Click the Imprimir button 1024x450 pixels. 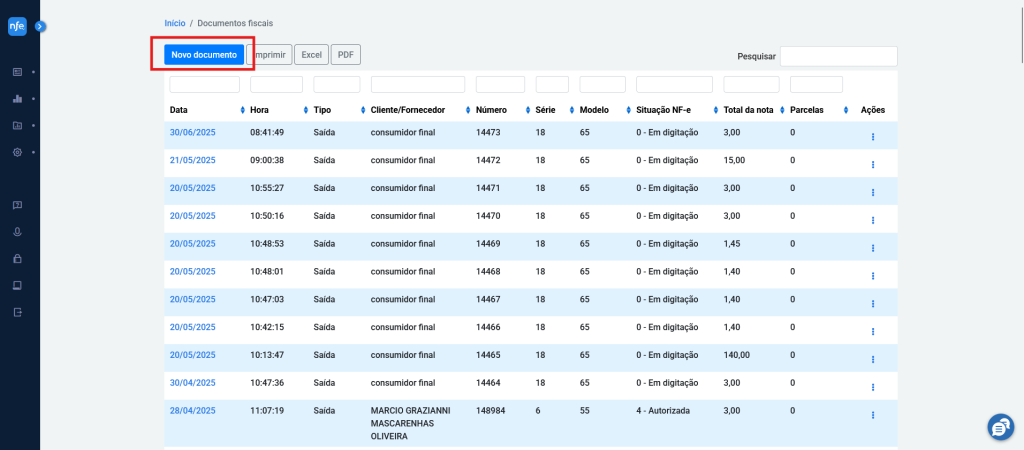click(x=270, y=55)
